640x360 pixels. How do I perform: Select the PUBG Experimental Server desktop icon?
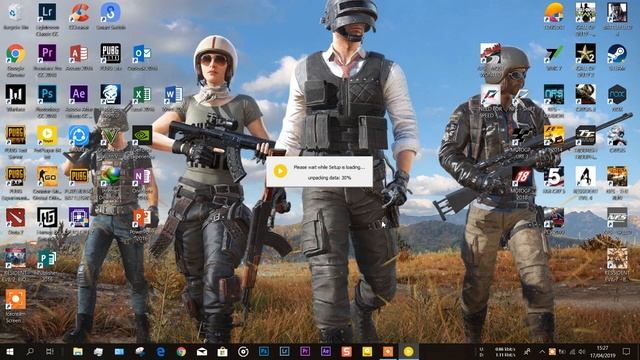pos(16,176)
